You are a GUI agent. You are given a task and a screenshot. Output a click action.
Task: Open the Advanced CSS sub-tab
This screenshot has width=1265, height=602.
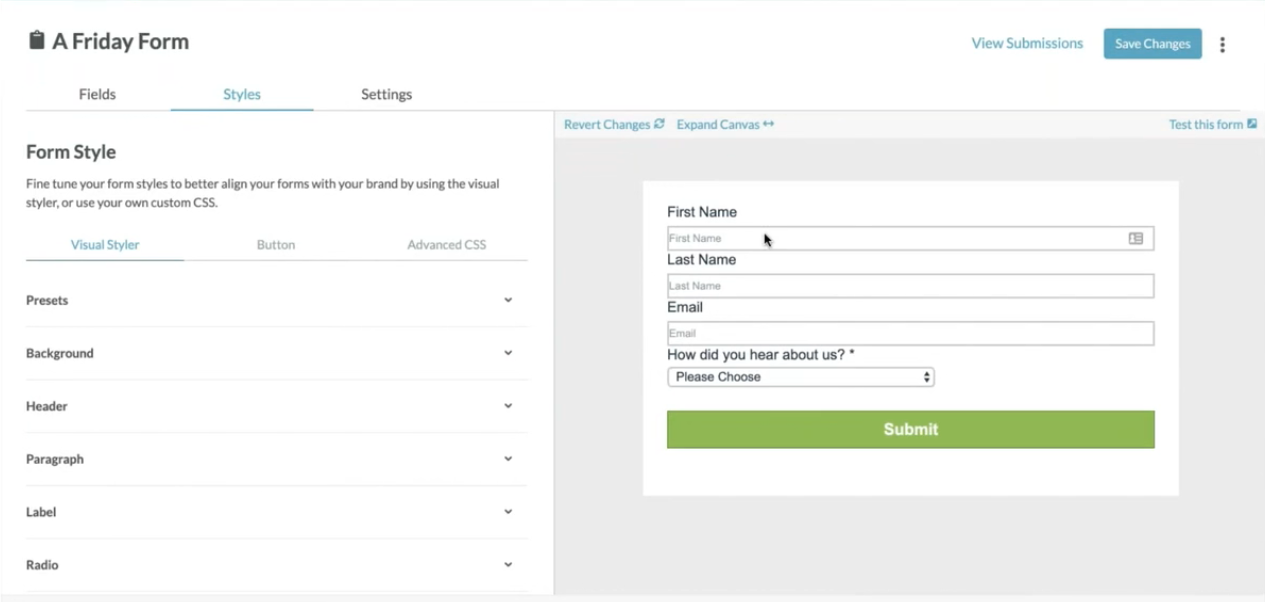(446, 244)
